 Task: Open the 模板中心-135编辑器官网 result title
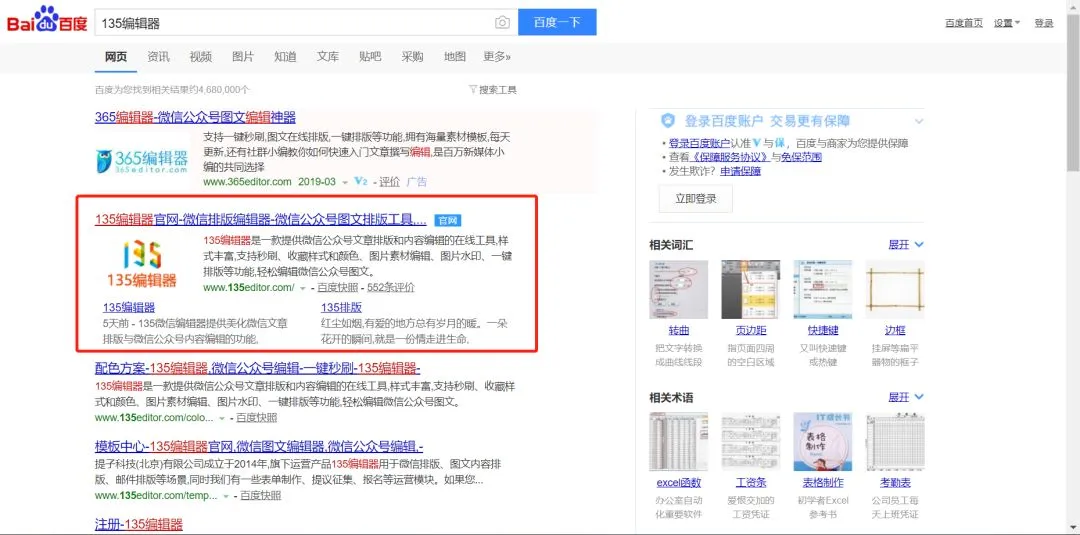coord(259,445)
